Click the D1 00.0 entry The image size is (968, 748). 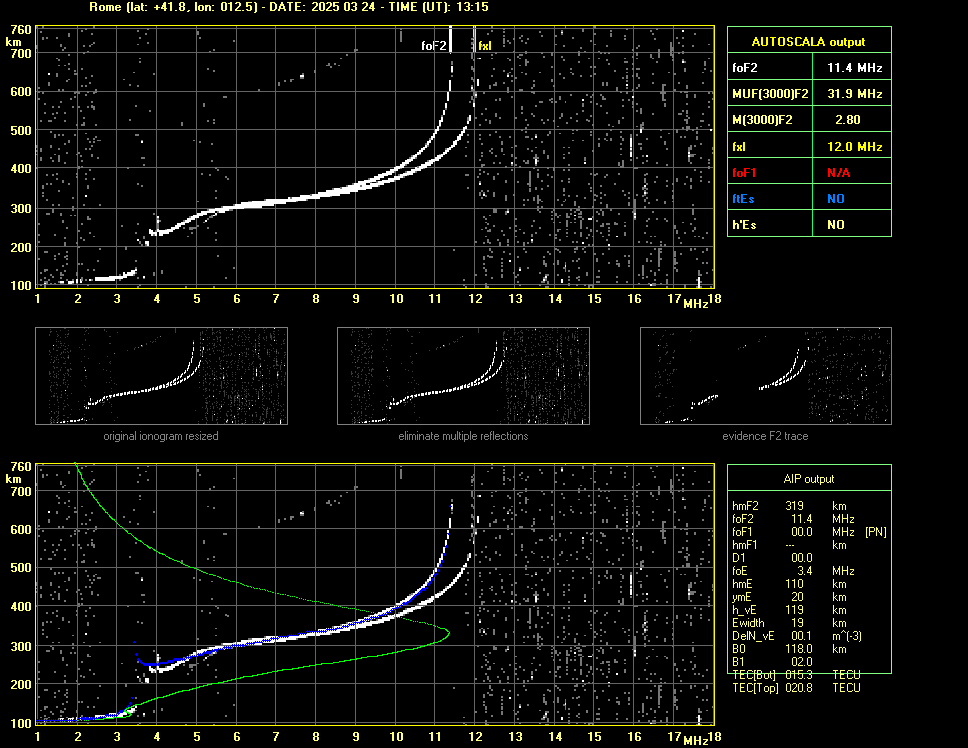772,558
